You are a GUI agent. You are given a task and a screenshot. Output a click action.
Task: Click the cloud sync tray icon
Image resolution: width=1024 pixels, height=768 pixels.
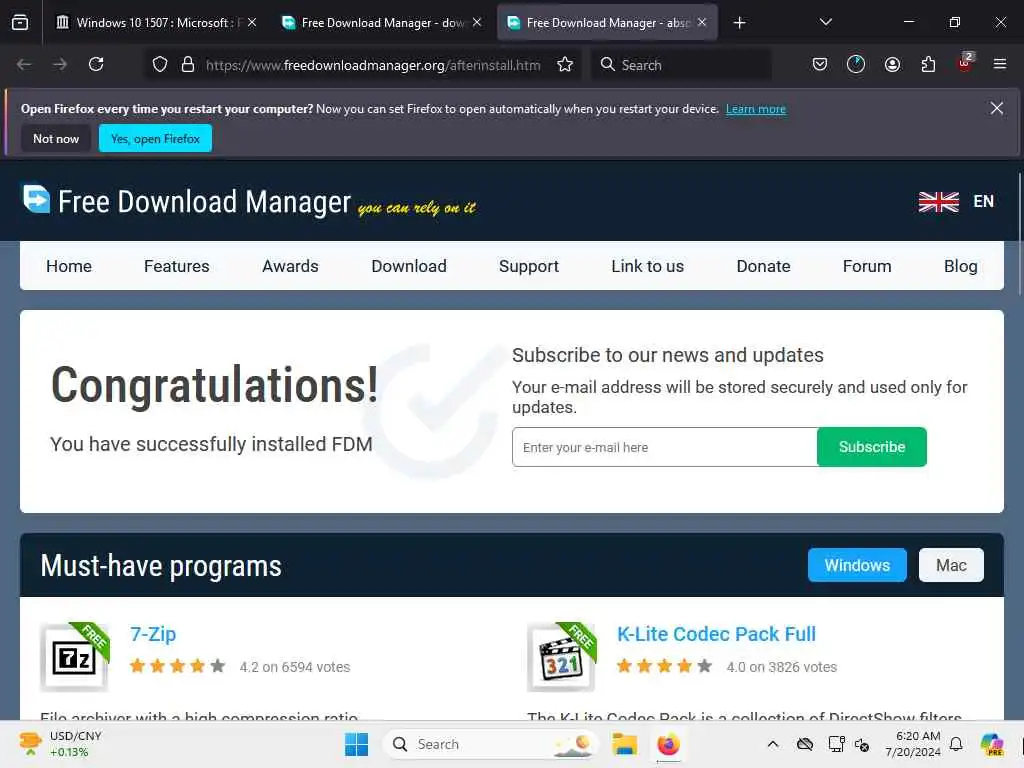pyautogui.click(x=805, y=744)
